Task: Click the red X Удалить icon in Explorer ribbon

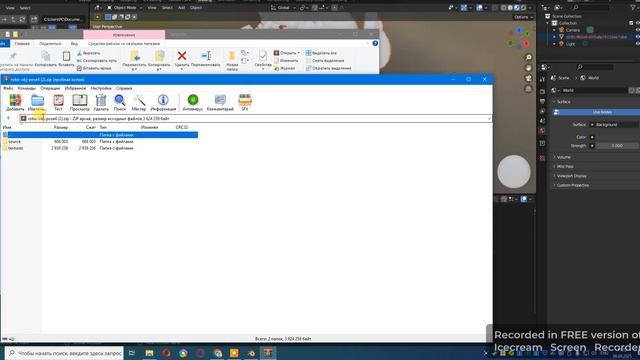Action: pyautogui.click(x=182, y=56)
